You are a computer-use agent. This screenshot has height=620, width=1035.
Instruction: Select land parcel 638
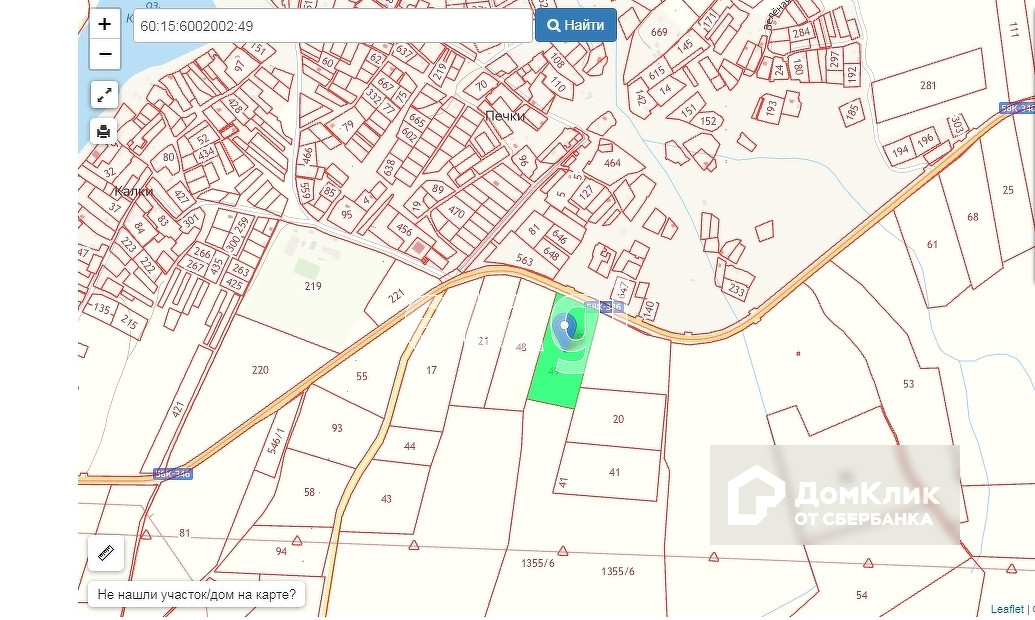click(389, 167)
